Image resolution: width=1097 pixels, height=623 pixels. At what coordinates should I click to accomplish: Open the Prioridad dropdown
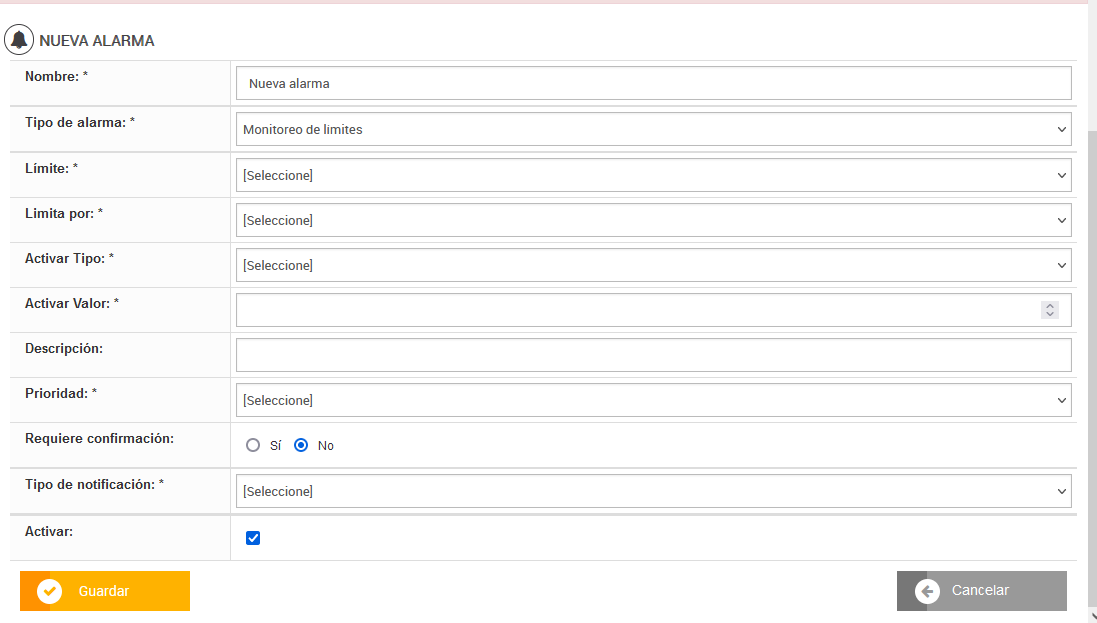653,400
